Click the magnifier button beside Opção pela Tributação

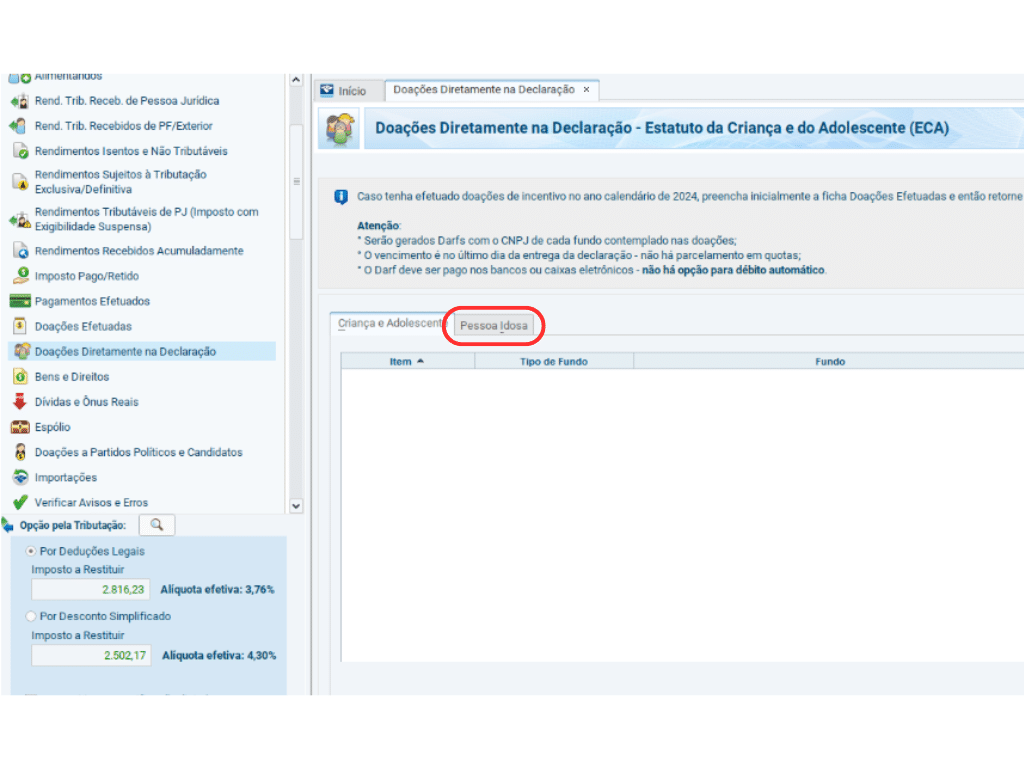[x=156, y=525]
